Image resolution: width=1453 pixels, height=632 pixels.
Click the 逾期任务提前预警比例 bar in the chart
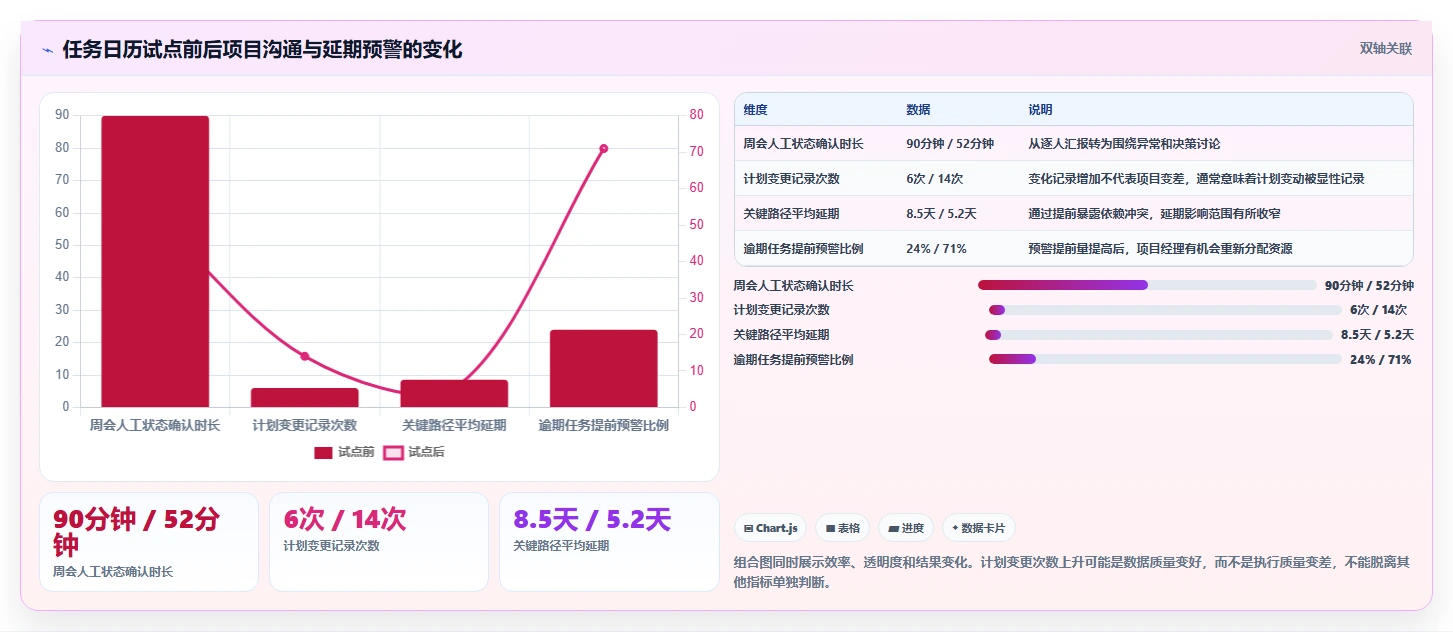(x=603, y=368)
